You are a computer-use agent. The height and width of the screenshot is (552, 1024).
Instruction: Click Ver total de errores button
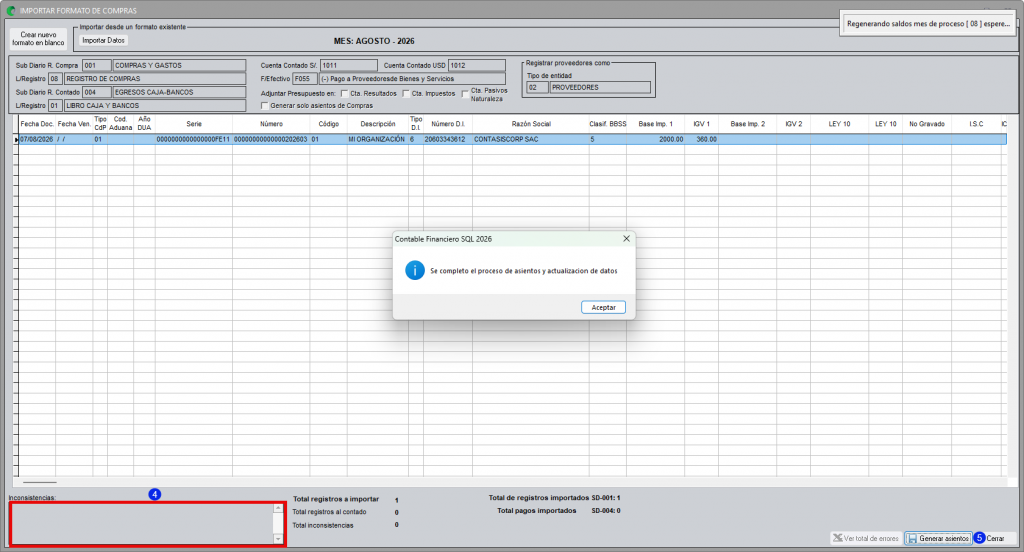(x=866, y=538)
